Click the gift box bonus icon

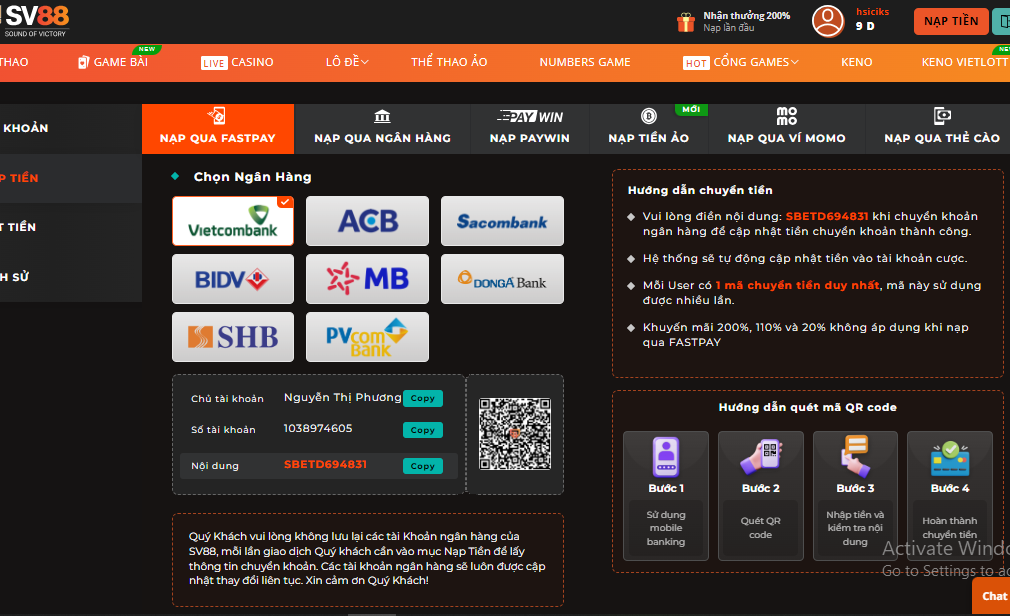point(685,23)
